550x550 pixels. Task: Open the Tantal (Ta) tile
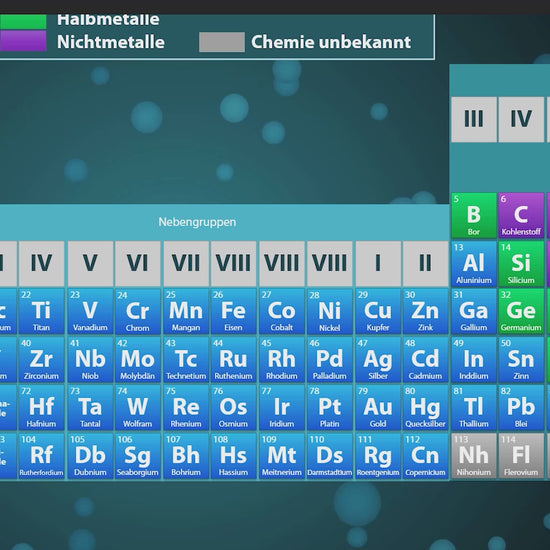[x=90, y=408]
